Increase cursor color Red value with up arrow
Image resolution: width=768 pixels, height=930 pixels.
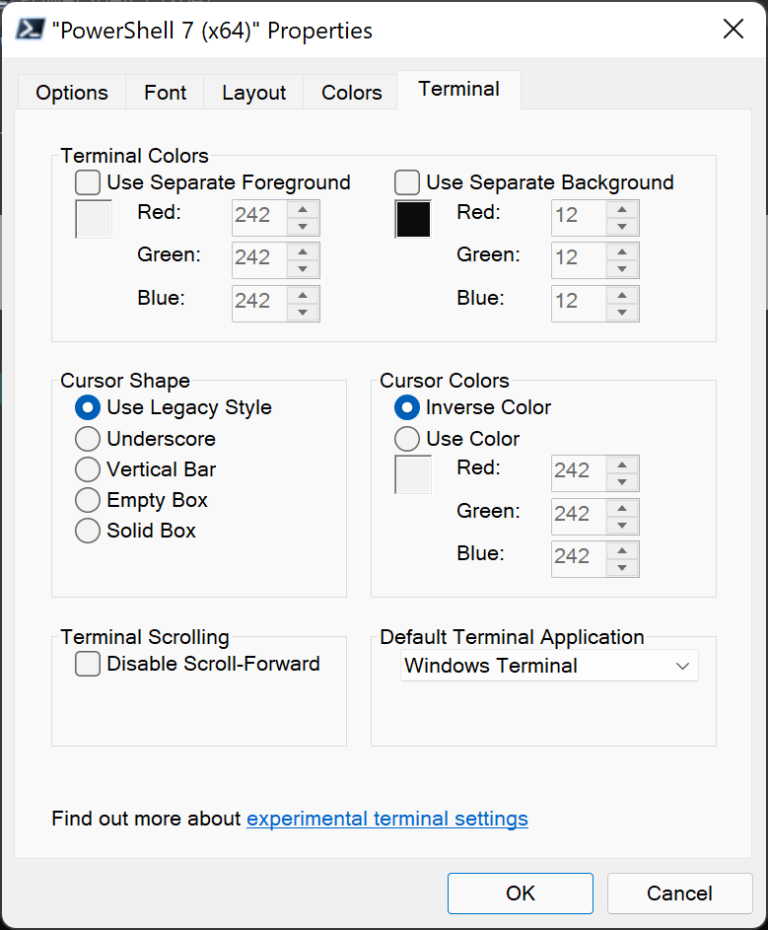click(x=622, y=463)
